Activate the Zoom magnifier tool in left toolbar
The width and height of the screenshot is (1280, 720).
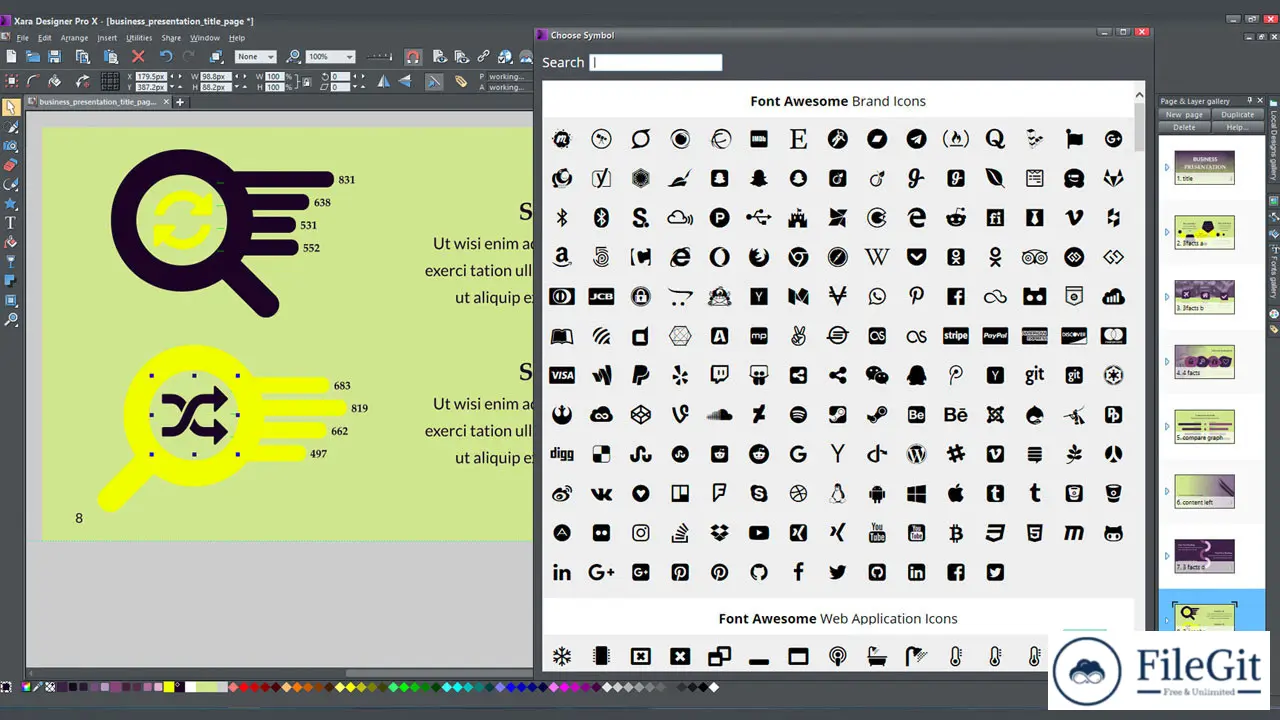[11, 319]
